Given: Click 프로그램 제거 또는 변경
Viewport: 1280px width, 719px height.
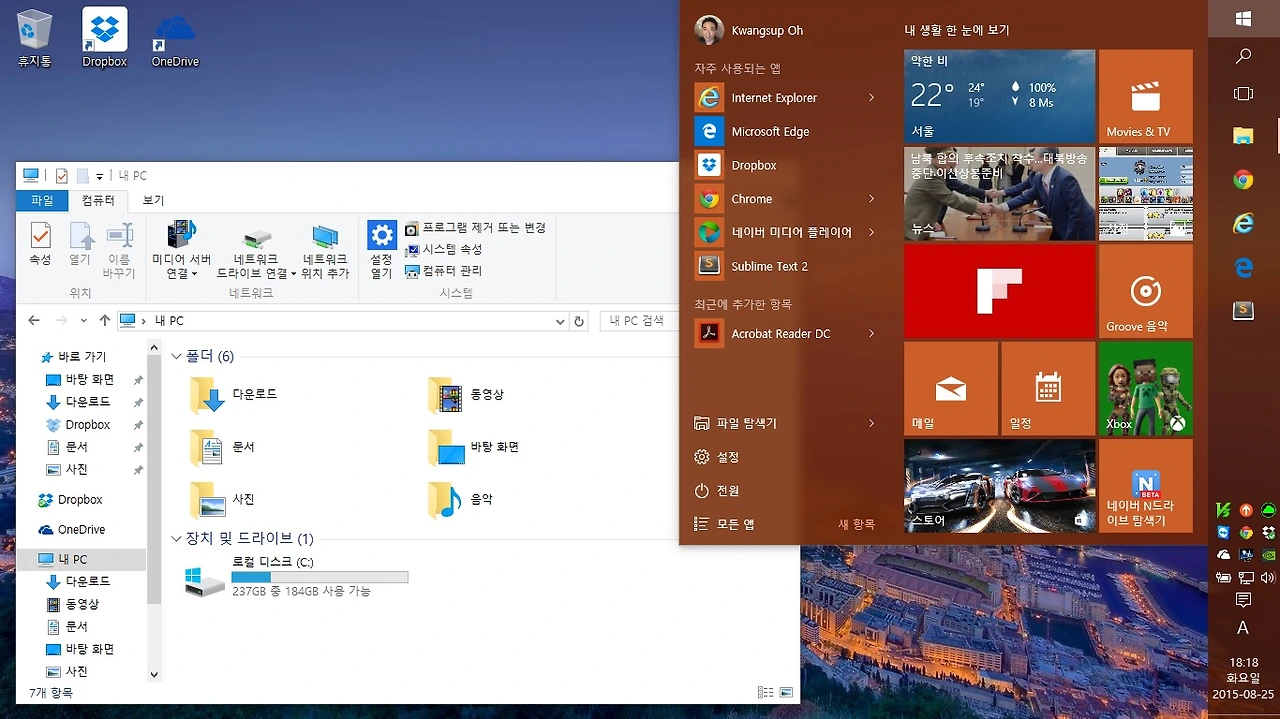Looking at the screenshot, I should coord(475,228).
